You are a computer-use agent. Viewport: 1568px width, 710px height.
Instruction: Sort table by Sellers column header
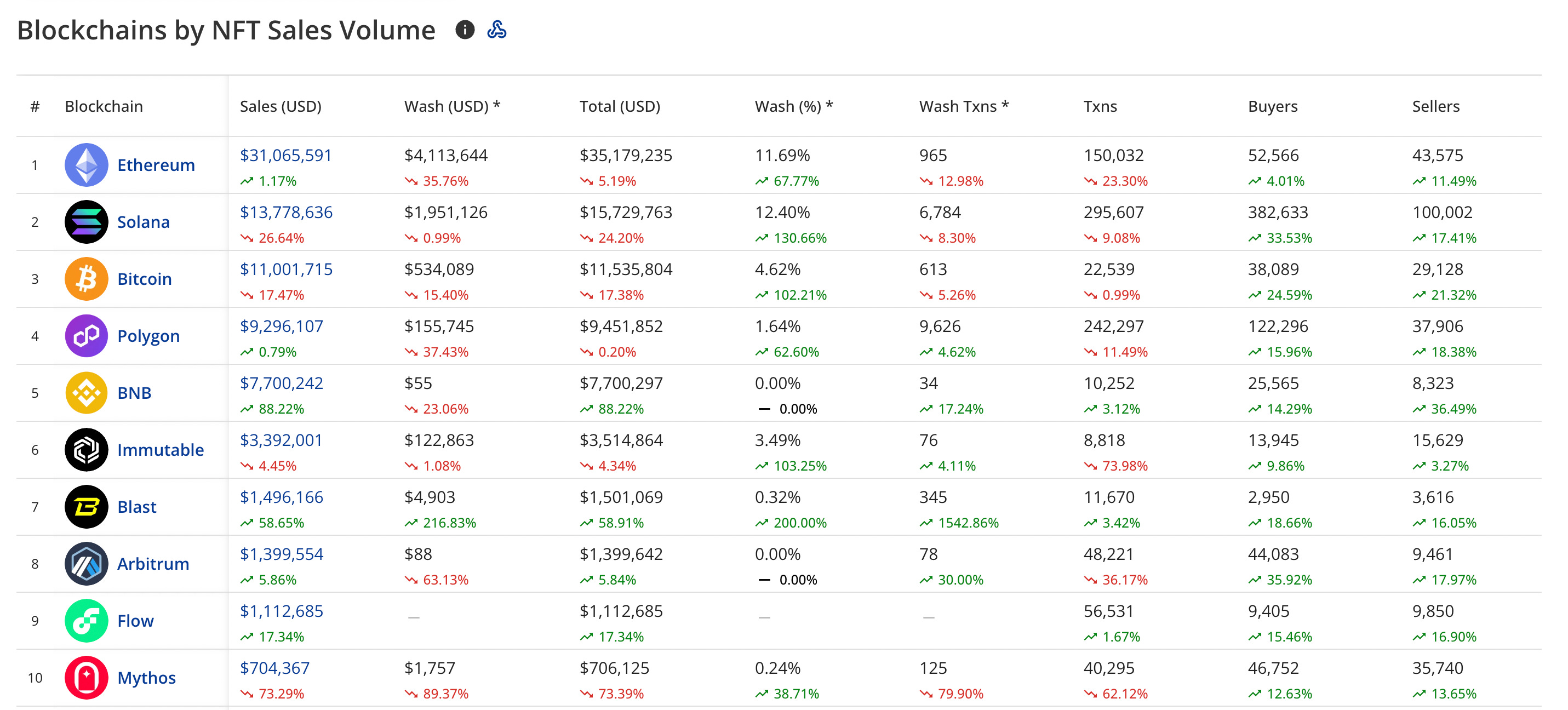(1435, 107)
